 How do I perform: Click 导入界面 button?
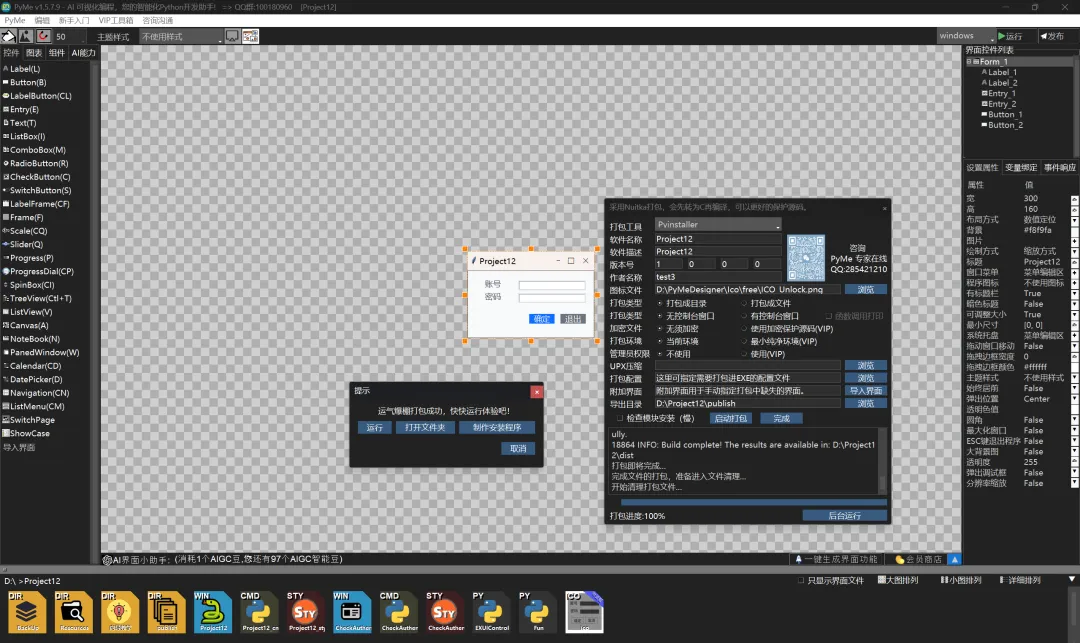(x=866, y=390)
